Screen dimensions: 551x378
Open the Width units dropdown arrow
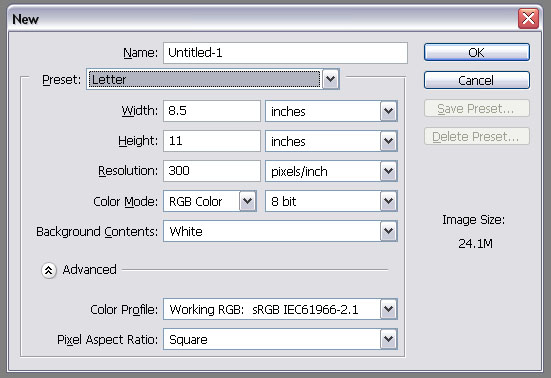click(x=388, y=111)
